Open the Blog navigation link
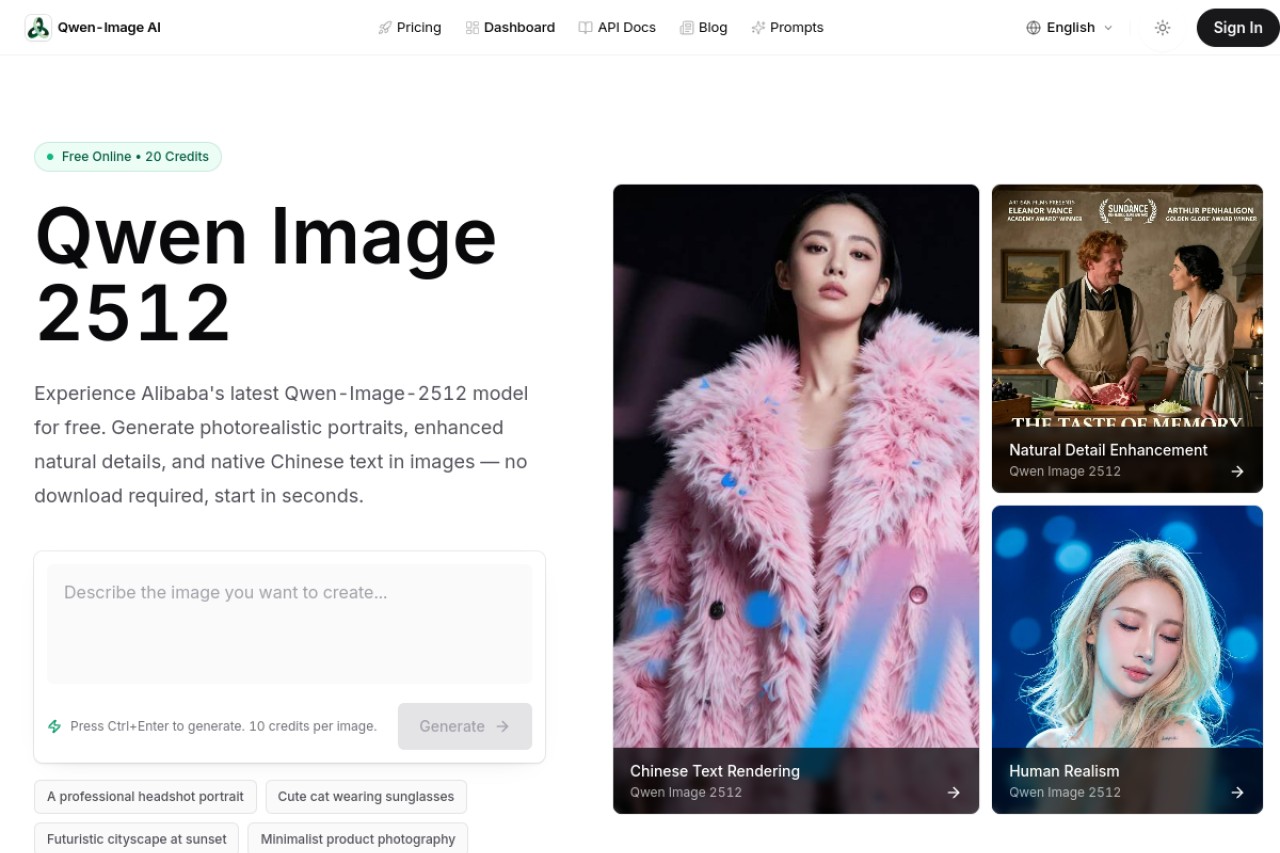The width and height of the screenshot is (1280, 853). [x=704, y=28]
